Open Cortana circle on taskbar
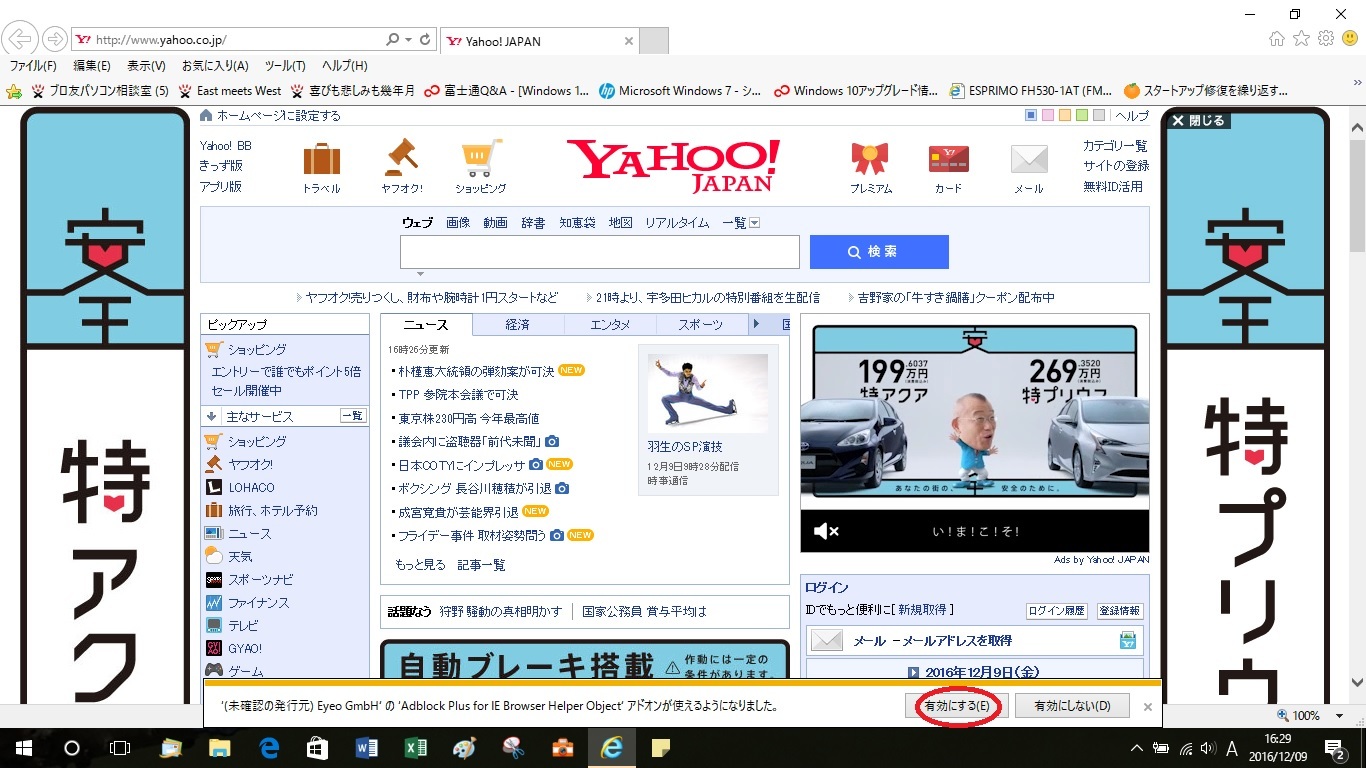 pos(71,748)
